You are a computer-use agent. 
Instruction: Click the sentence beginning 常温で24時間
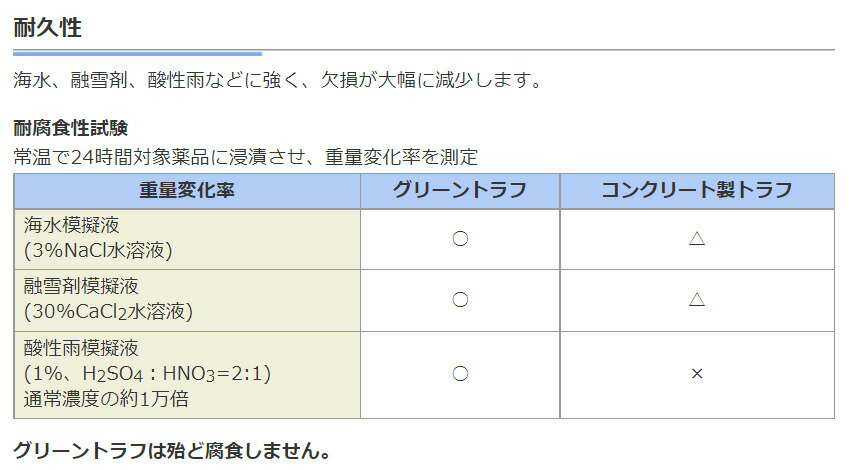246,156
